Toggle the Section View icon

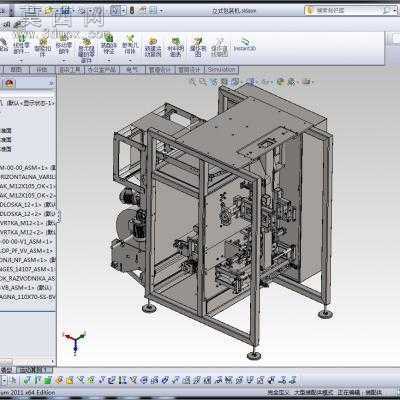(x=225, y=81)
